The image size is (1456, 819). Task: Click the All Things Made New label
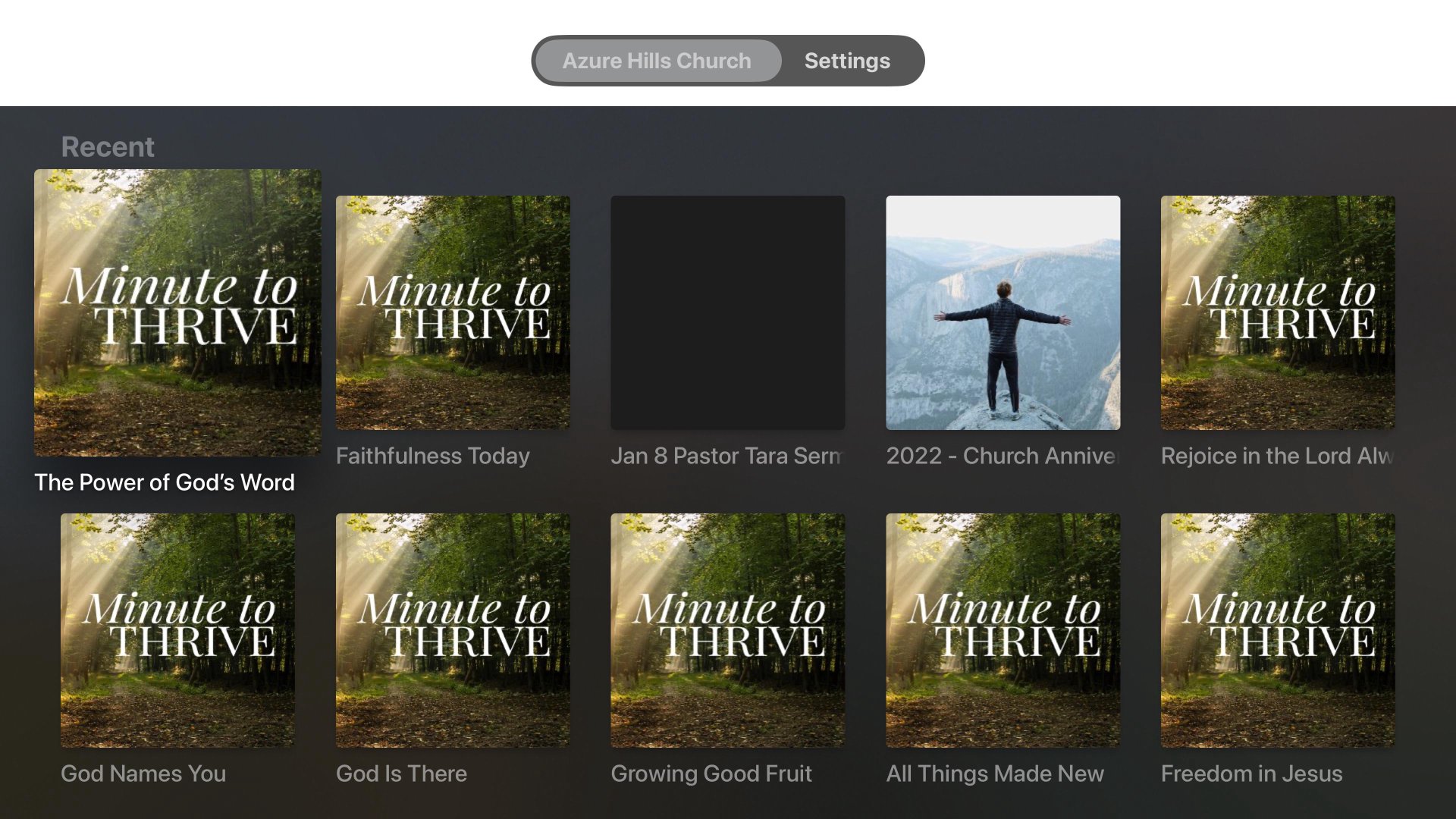coord(995,773)
